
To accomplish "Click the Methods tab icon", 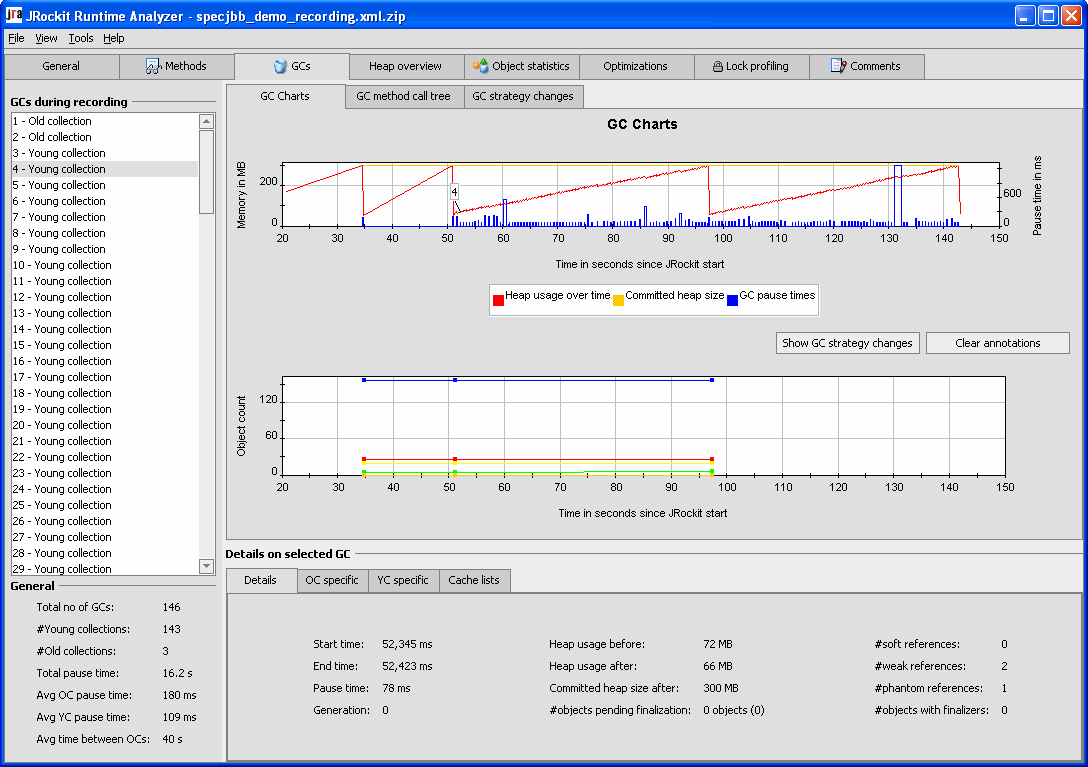I will (153, 66).
